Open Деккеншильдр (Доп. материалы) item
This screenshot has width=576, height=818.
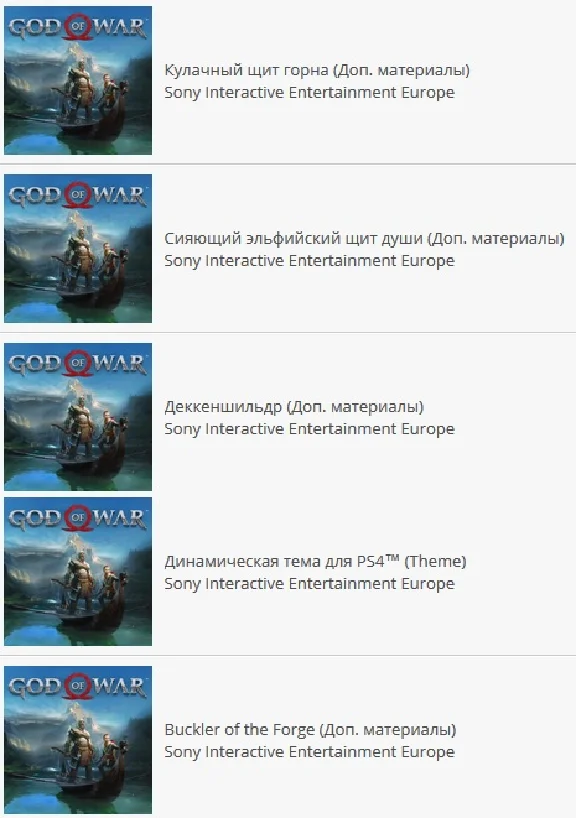tap(294, 407)
